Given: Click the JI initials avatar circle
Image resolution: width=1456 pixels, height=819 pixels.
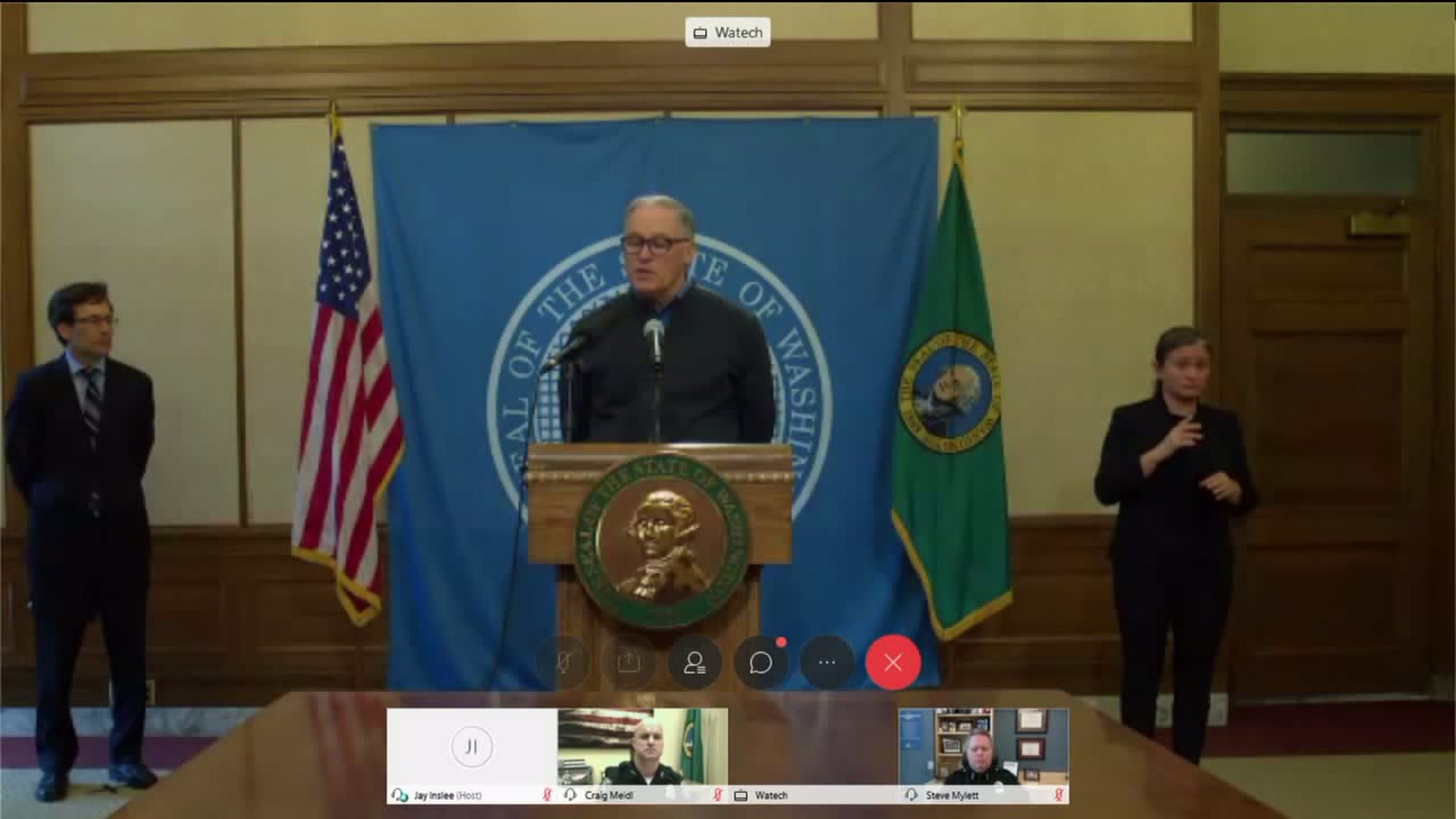Looking at the screenshot, I should point(472,747).
